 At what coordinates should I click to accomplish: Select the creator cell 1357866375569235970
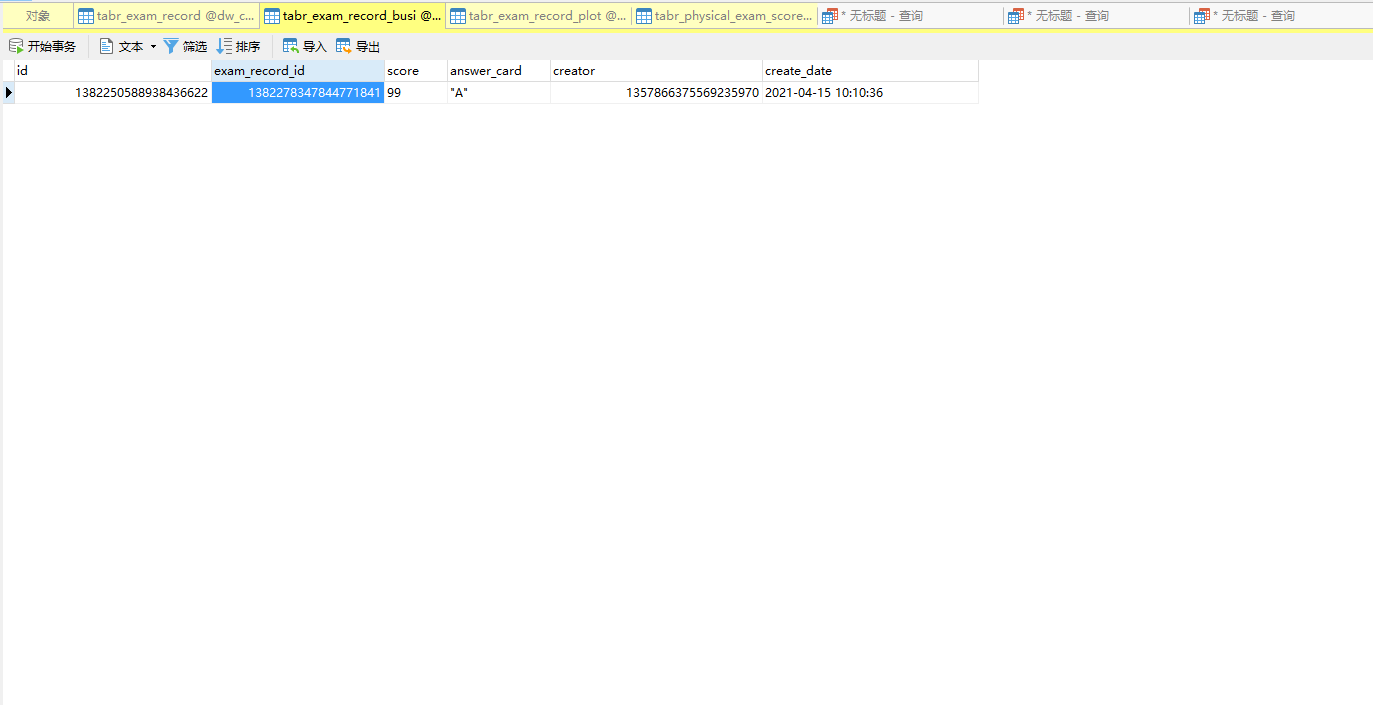tap(656, 93)
